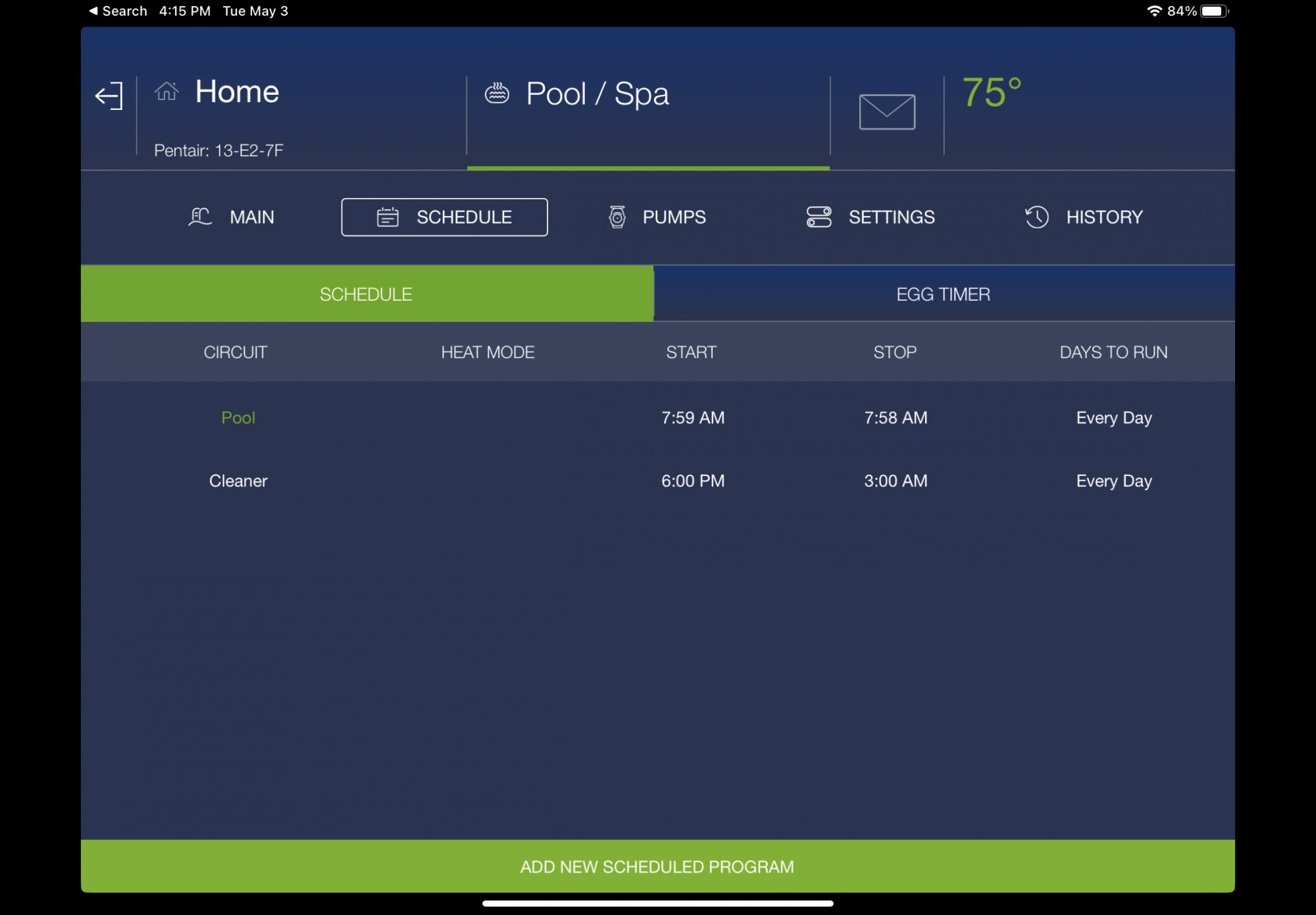This screenshot has height=915, width=1316.
Task: Open the Home section
Action: [237, 91]
